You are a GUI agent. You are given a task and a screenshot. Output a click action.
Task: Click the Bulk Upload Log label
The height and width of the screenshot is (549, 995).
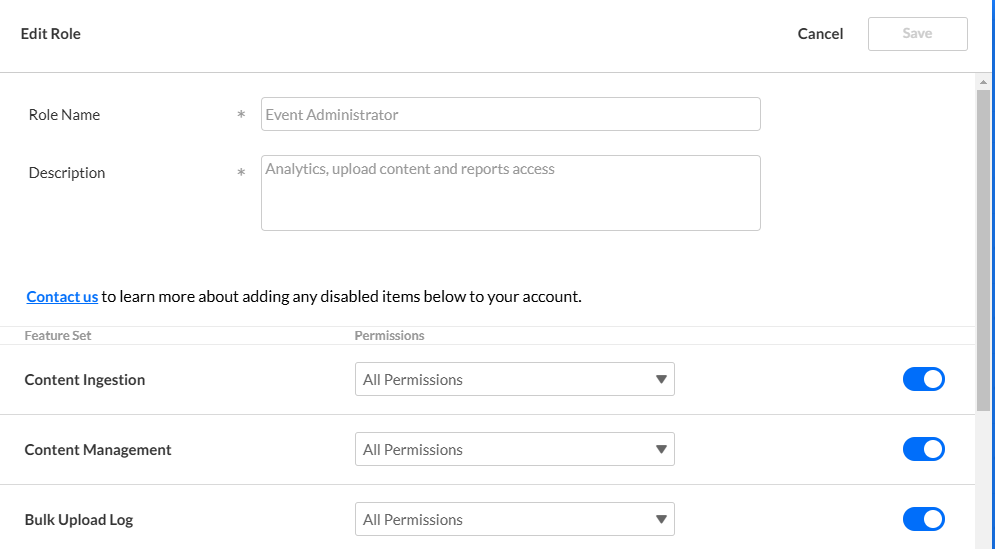click(79, 520)
